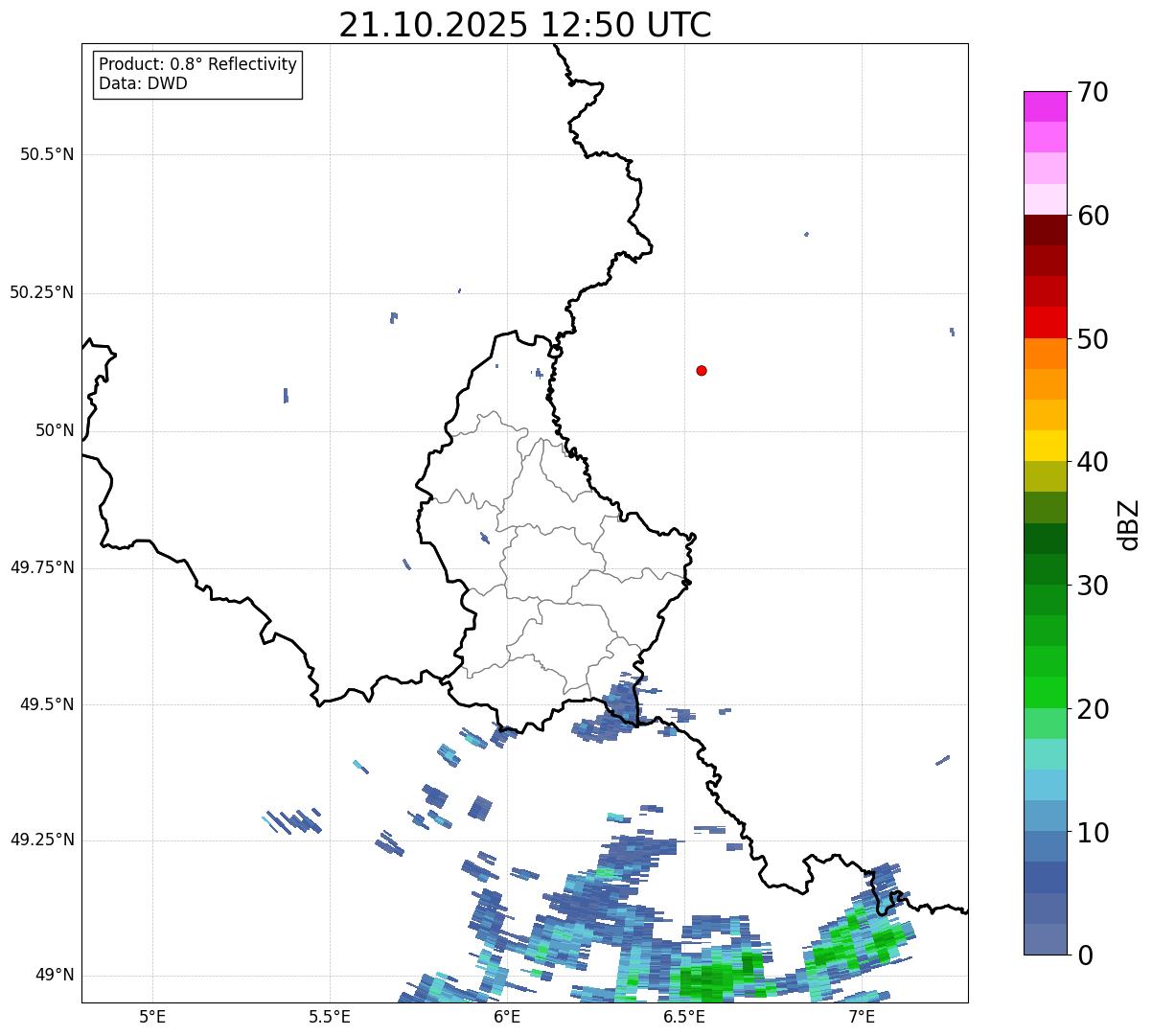Click the '49.5°N' latitude label

[x=47, y=704]
